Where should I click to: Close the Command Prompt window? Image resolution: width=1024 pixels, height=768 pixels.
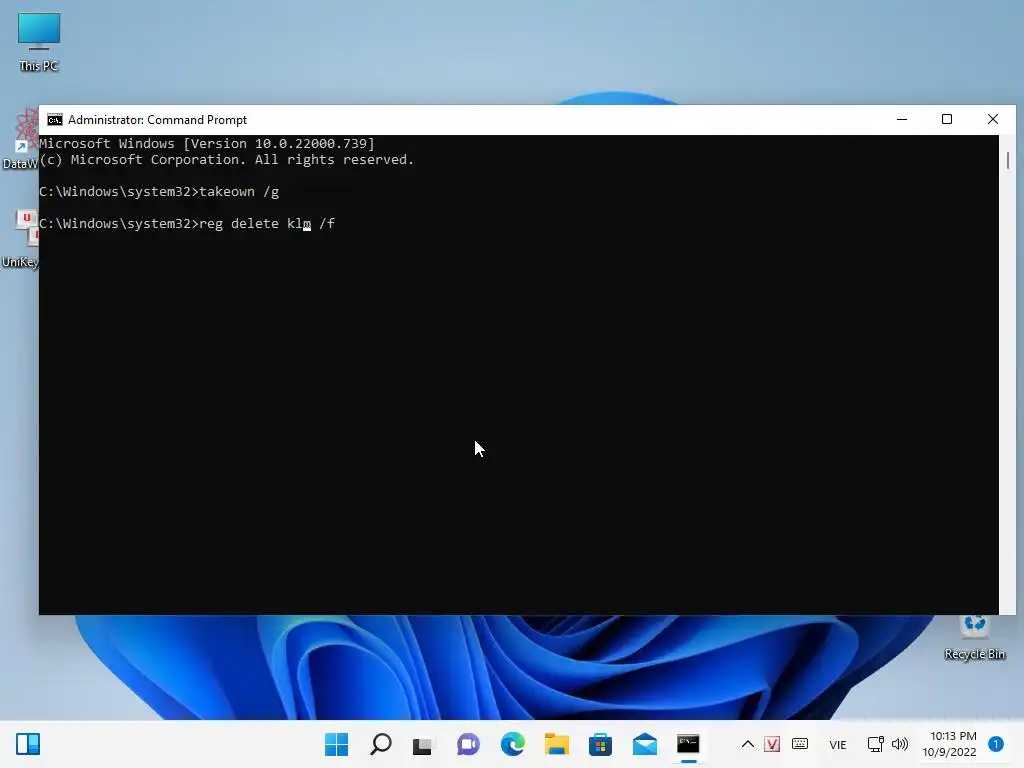click(x=993, y=120)
